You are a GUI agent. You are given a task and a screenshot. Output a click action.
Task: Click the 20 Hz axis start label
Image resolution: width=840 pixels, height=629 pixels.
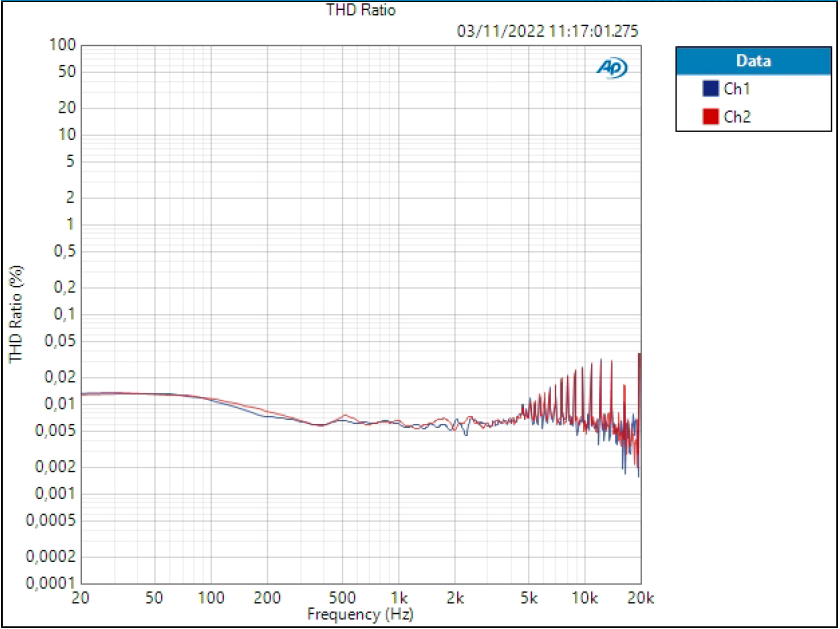pyautogui.click(x=79, y=596)
